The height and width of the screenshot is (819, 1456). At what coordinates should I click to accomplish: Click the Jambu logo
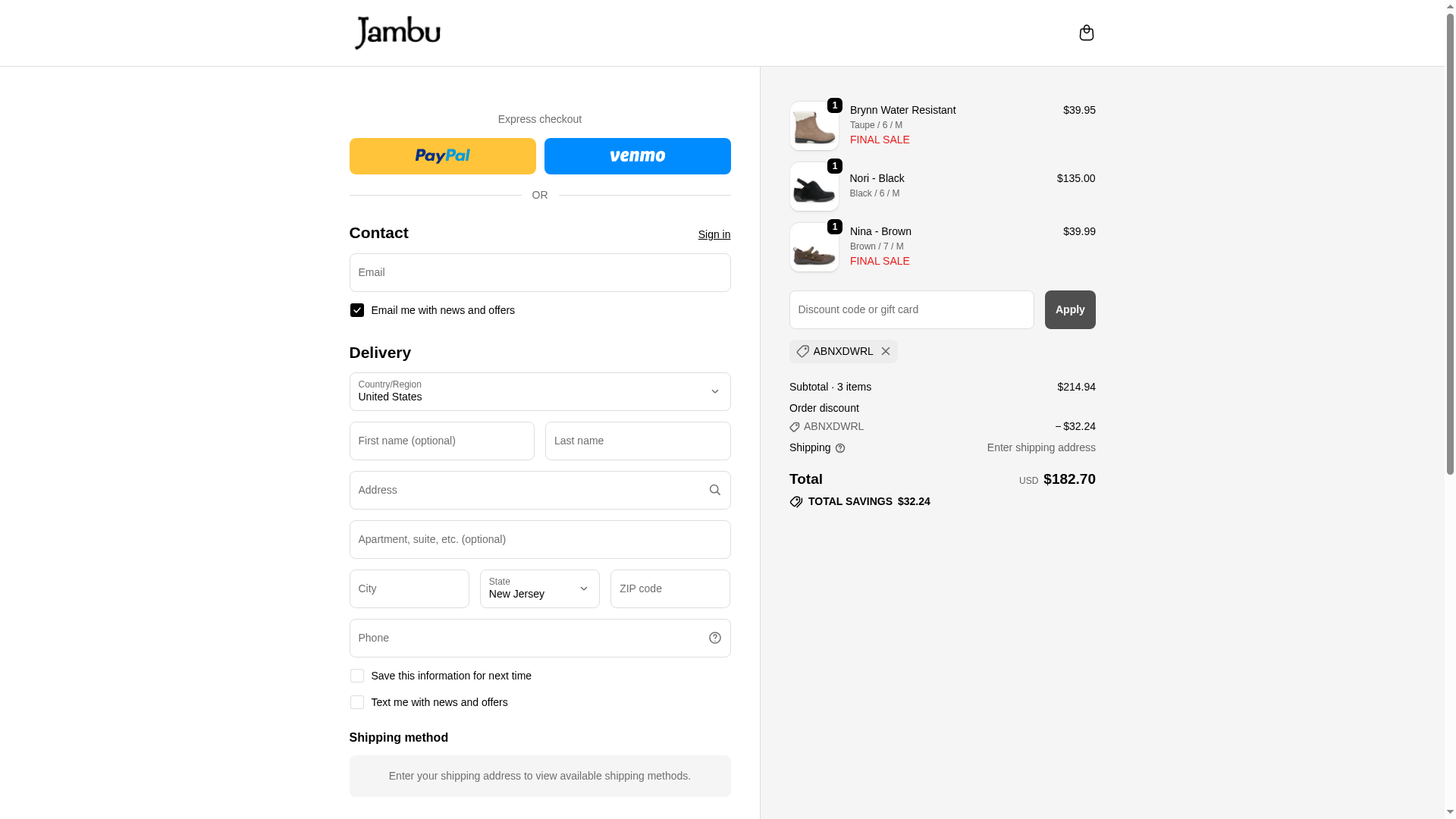point(397,33)
